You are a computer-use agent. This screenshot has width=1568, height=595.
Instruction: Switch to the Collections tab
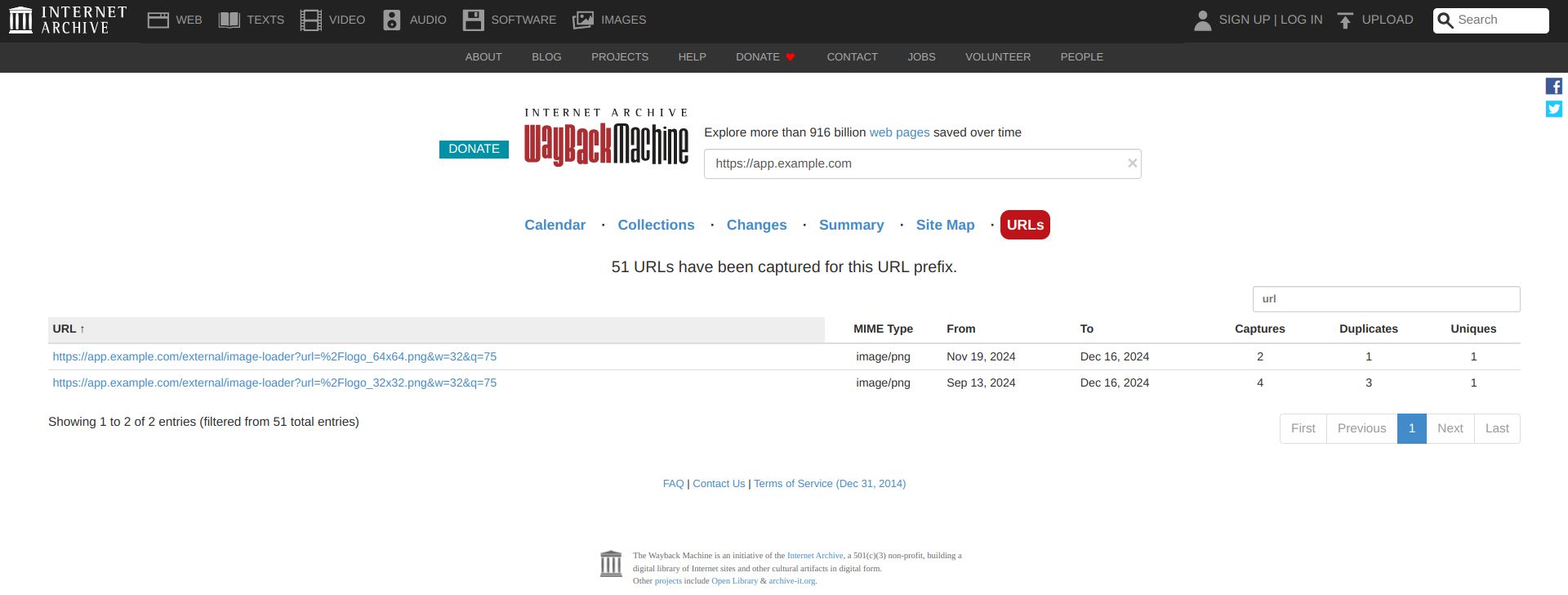pyautogui.click(x=656, y=225)
